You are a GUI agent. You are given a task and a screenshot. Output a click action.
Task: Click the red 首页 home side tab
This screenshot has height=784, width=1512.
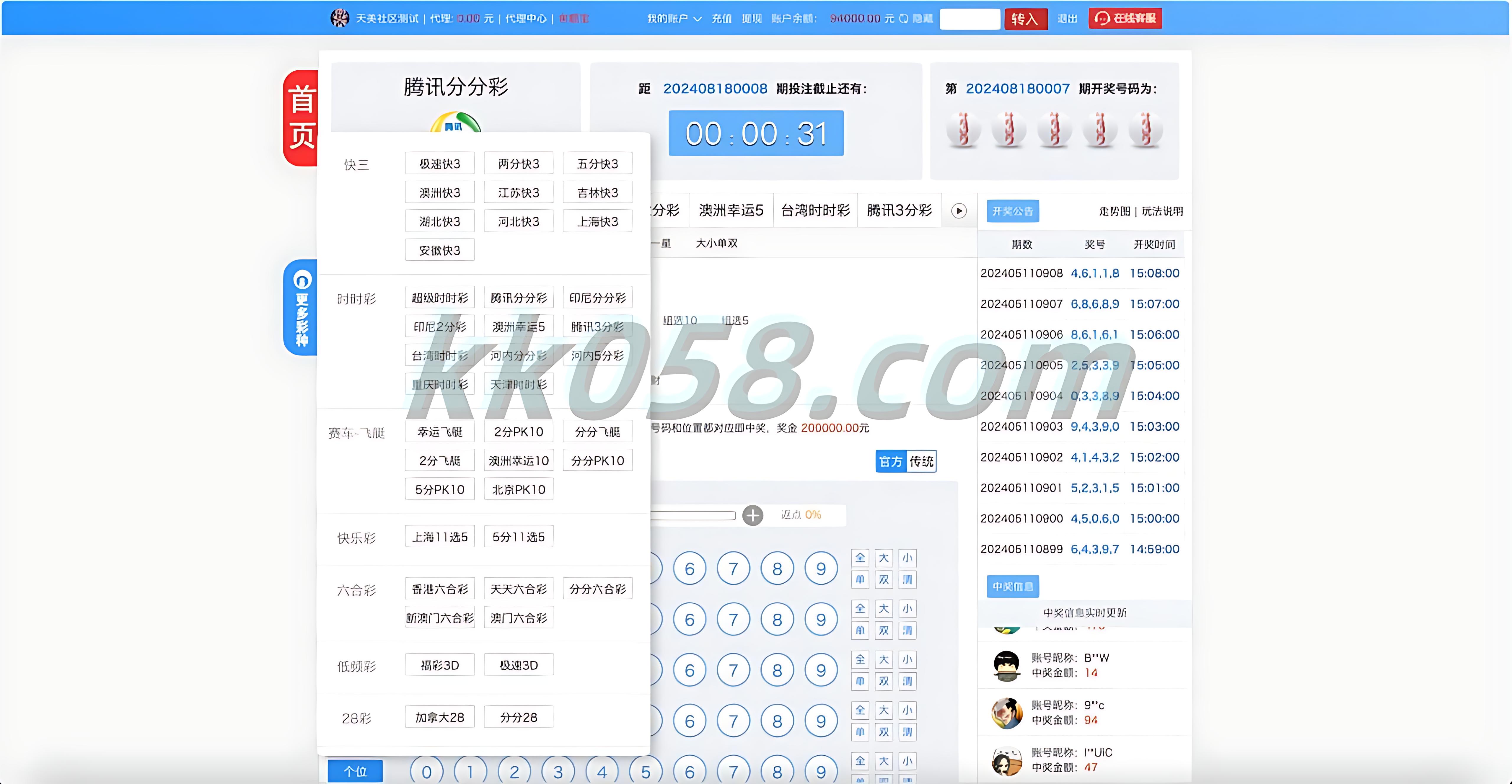click(x=301, y=118)
